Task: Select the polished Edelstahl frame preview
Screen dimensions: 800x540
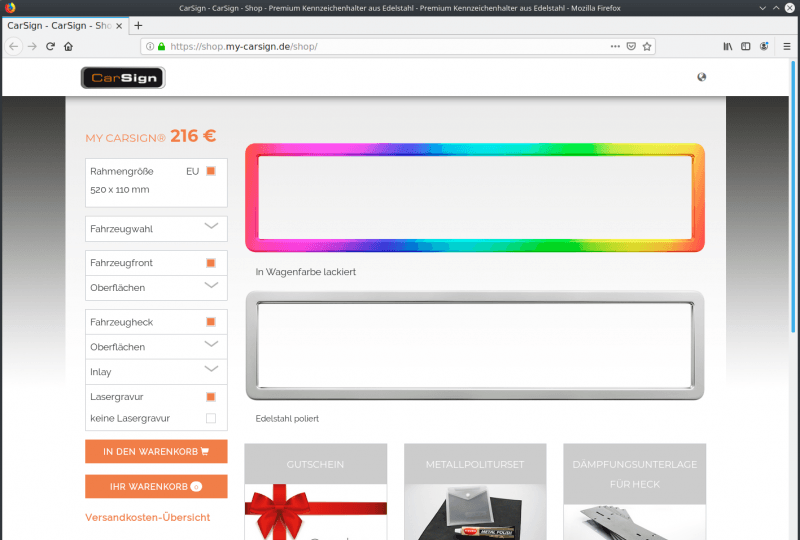Action: click(475, 346)
